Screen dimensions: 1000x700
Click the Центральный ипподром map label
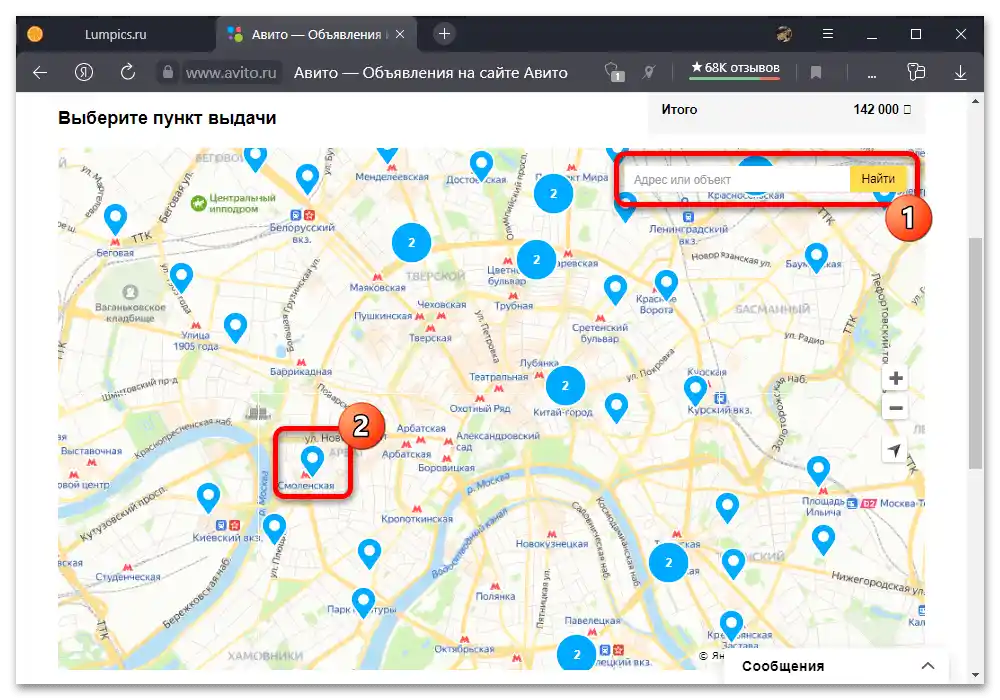coord(234,203)
